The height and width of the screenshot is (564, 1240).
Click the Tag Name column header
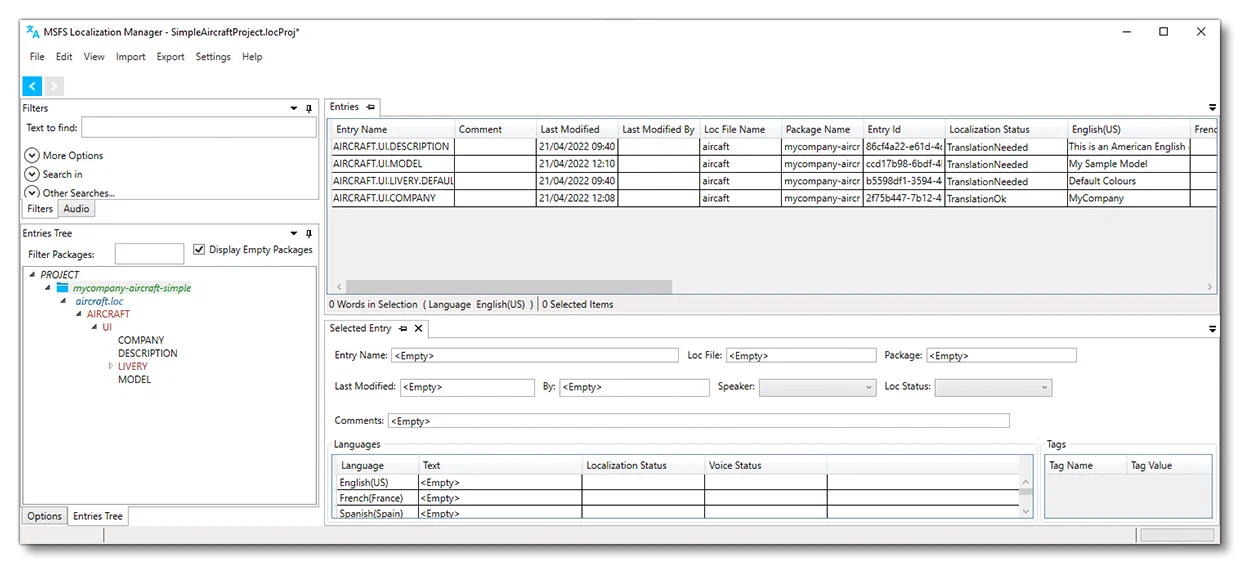click(x=1087, y=465)
